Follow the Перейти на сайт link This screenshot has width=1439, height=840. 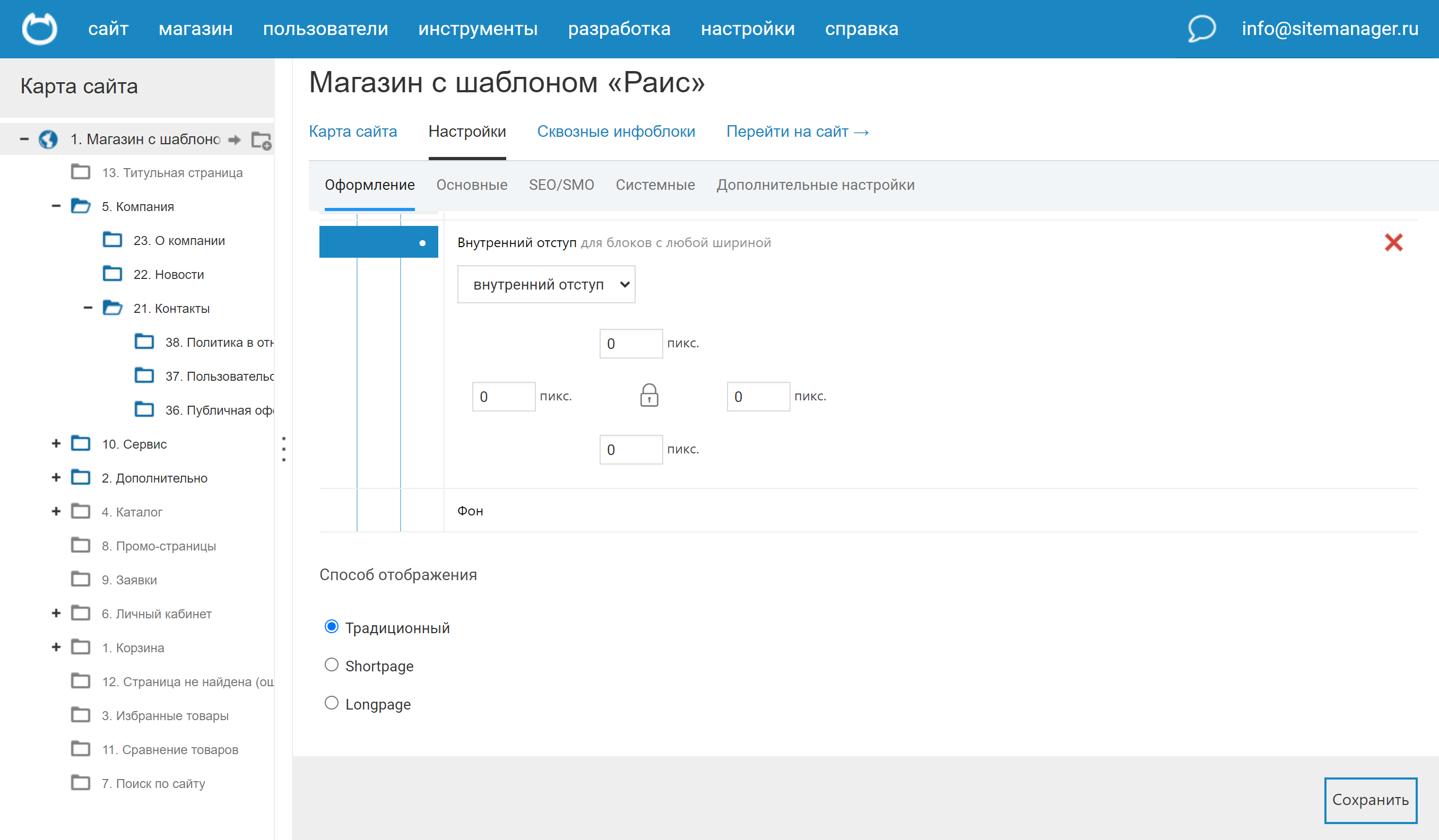point(797,132)
